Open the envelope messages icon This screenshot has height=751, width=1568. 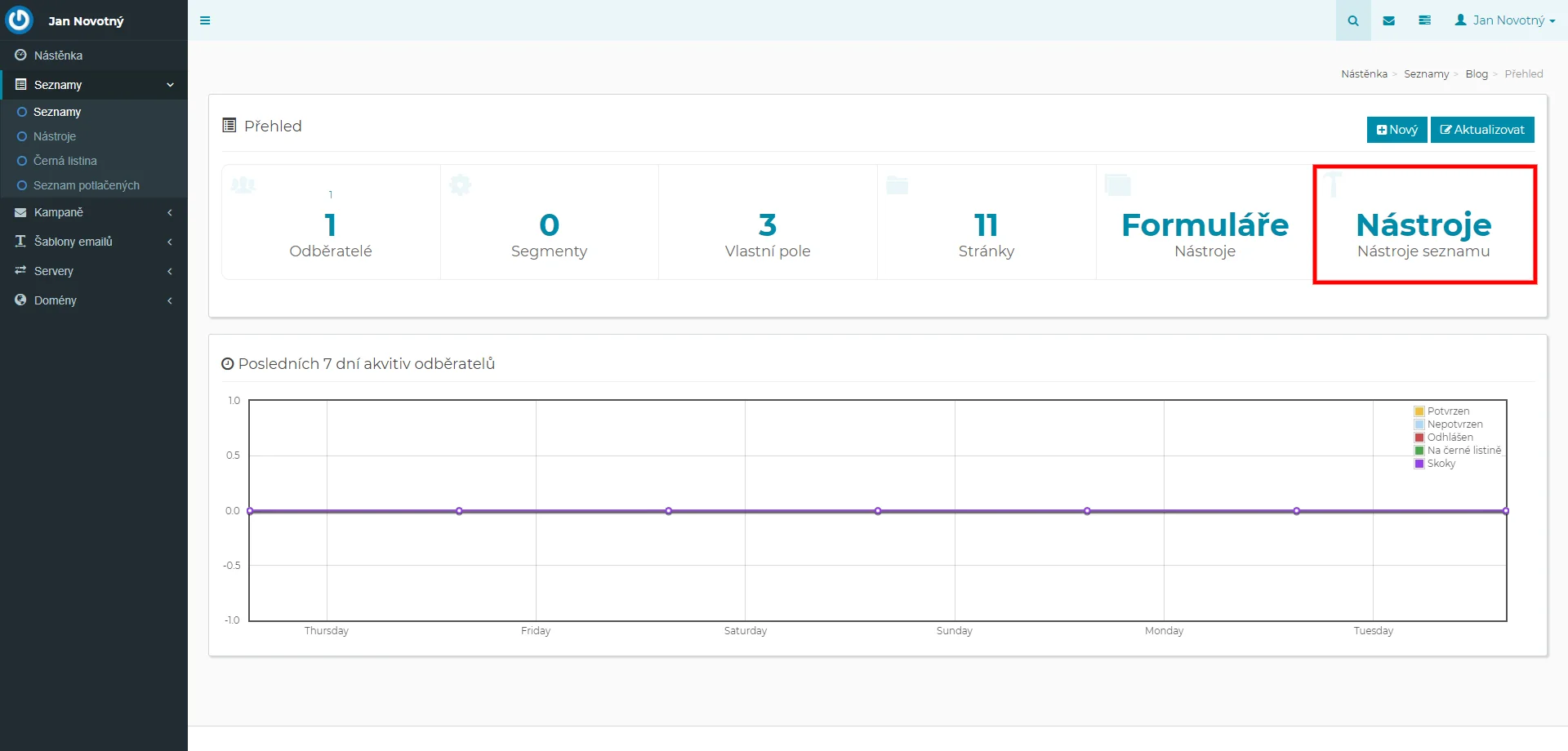1388,20
